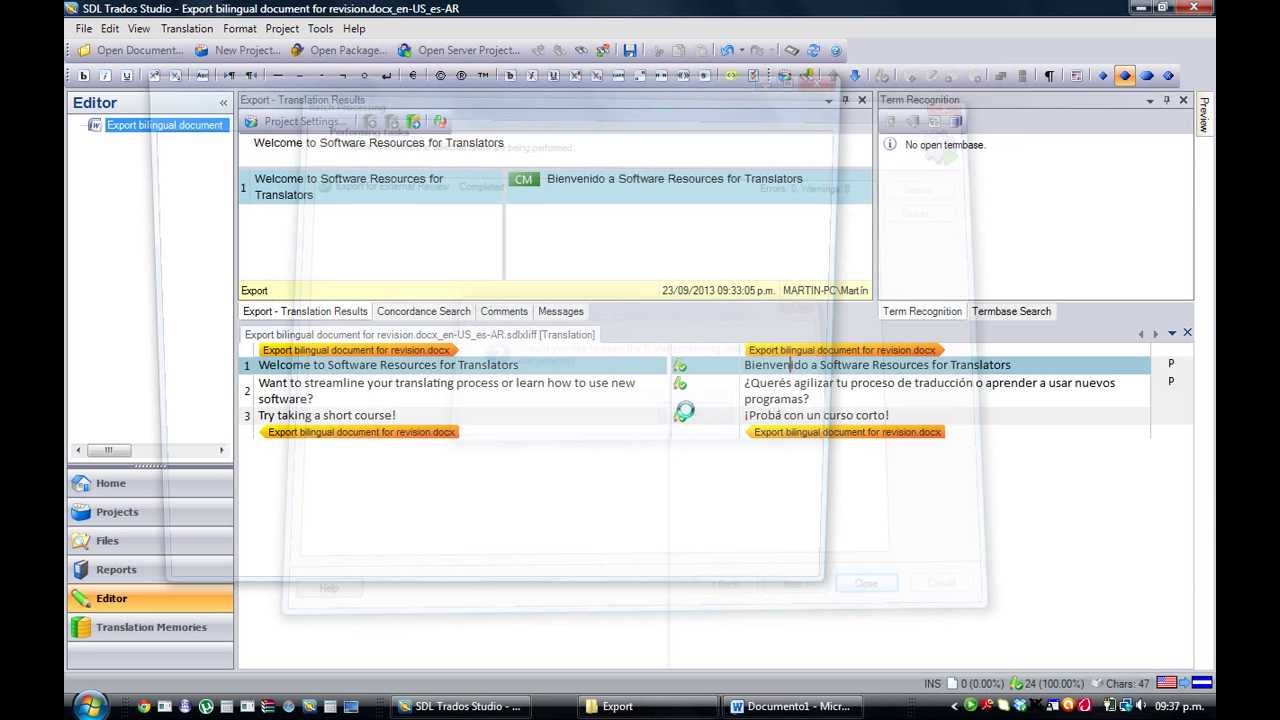Toggle Italic formatting icon
This screenshot has height=720, width=1280.
click(105, 75)
